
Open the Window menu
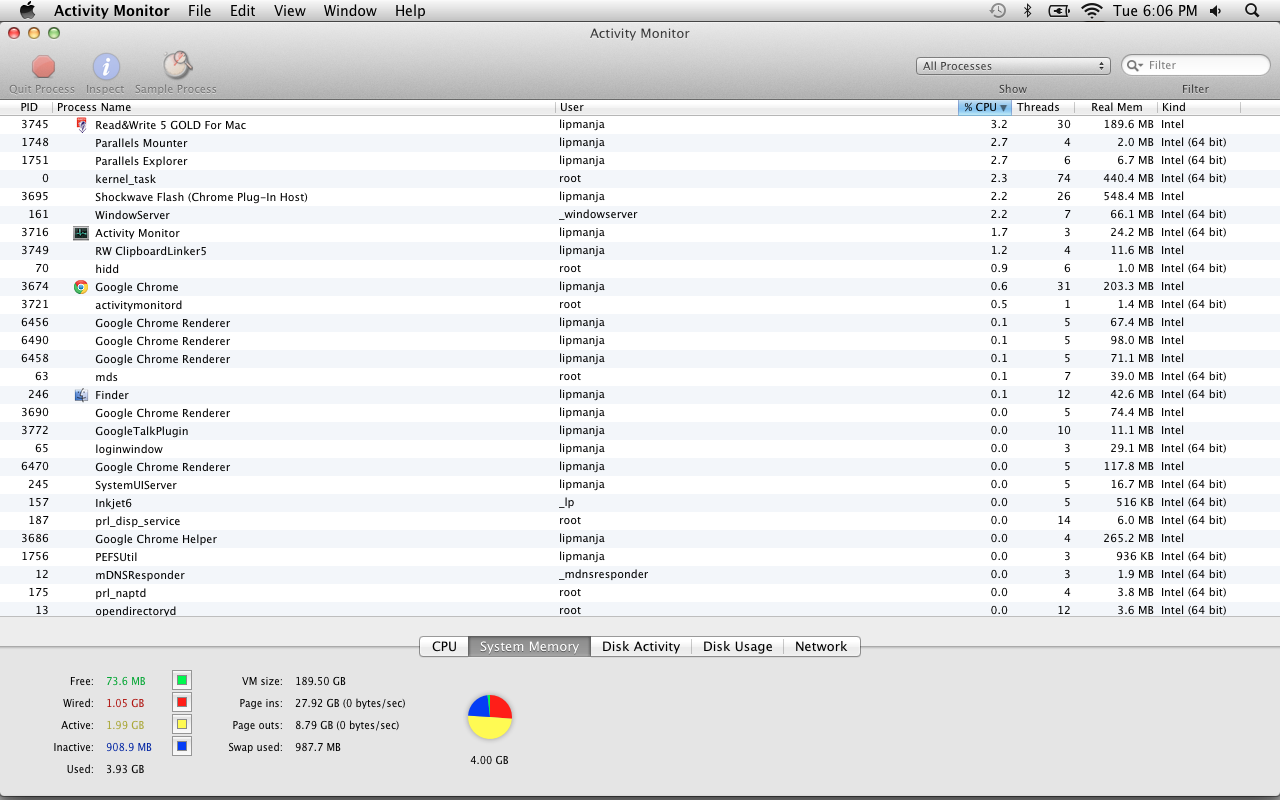350,11
